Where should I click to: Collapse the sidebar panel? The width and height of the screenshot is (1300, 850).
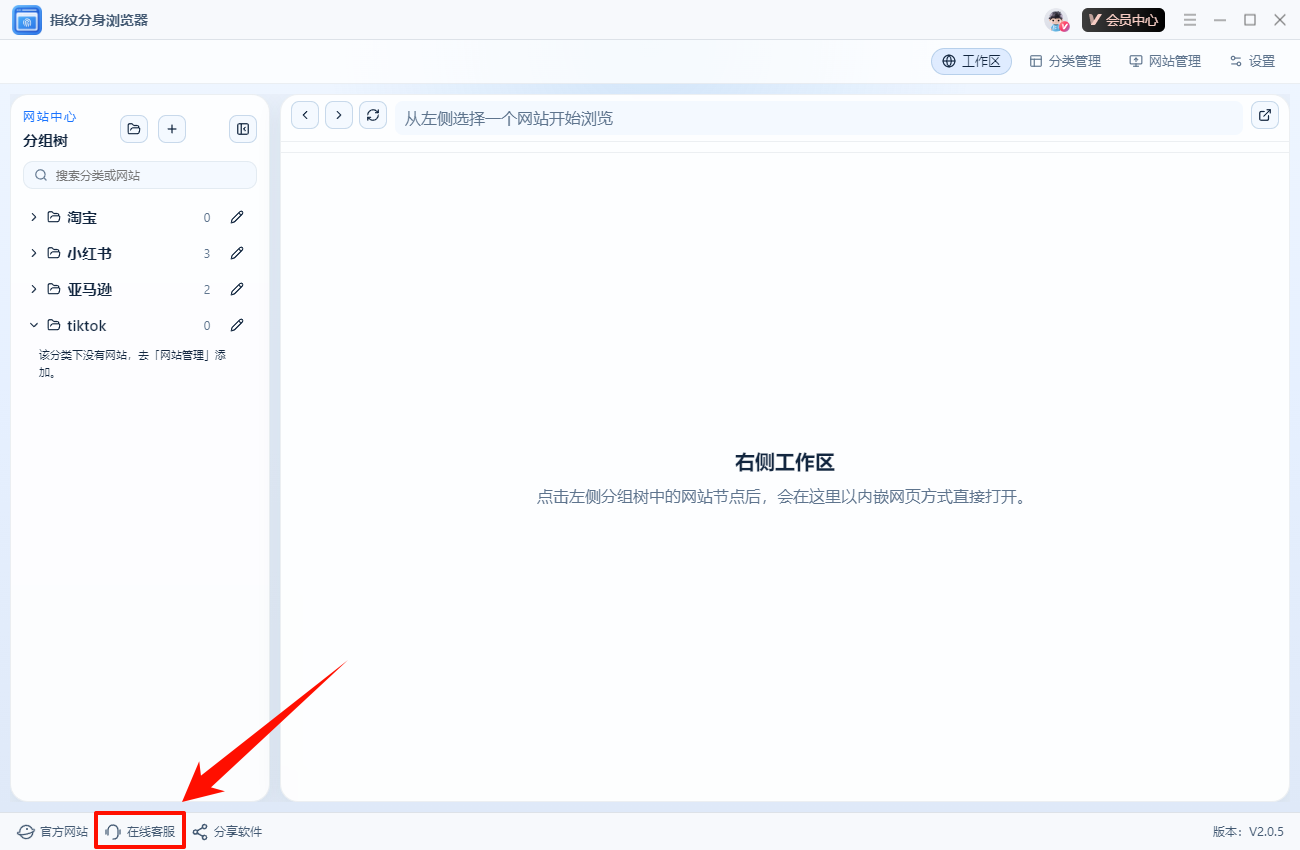pos(243,129)
